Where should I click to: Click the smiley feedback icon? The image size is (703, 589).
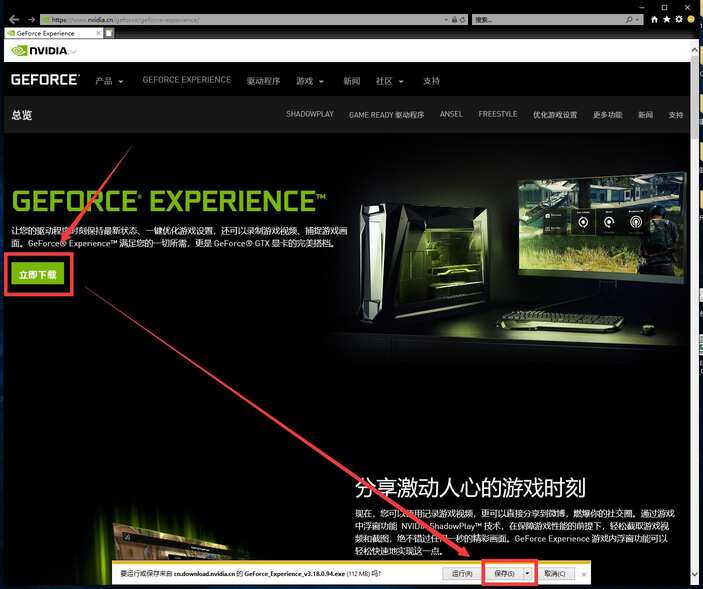pos(691,19)
